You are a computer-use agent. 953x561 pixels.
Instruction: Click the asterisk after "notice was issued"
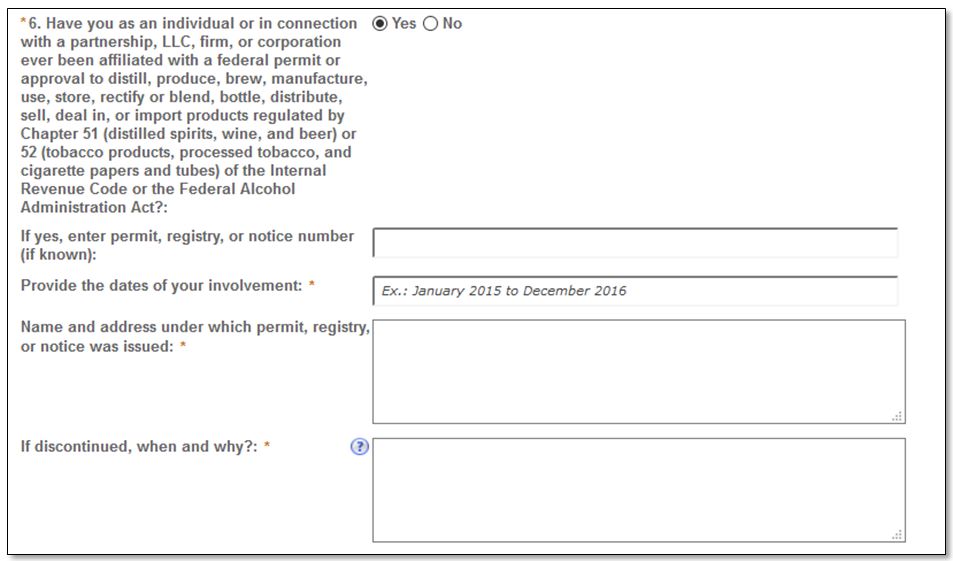pyautogui.click(x=183, y=347)
